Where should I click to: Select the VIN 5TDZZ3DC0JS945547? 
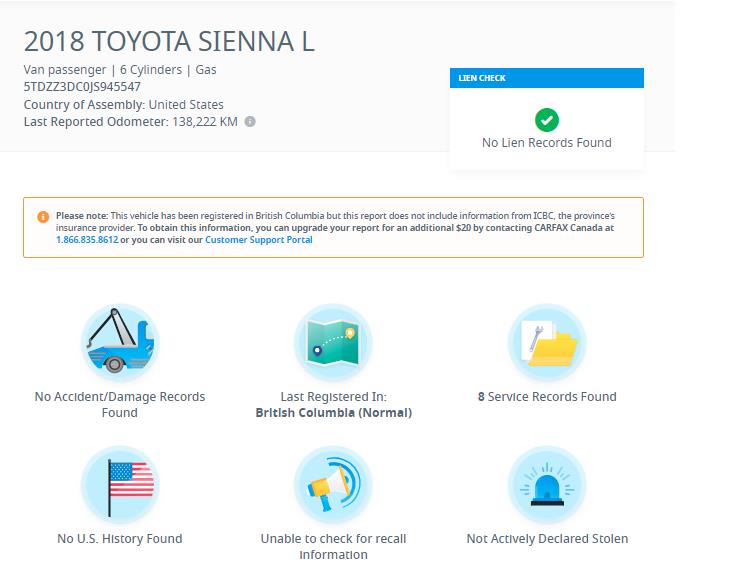click(x=82, y=87)
